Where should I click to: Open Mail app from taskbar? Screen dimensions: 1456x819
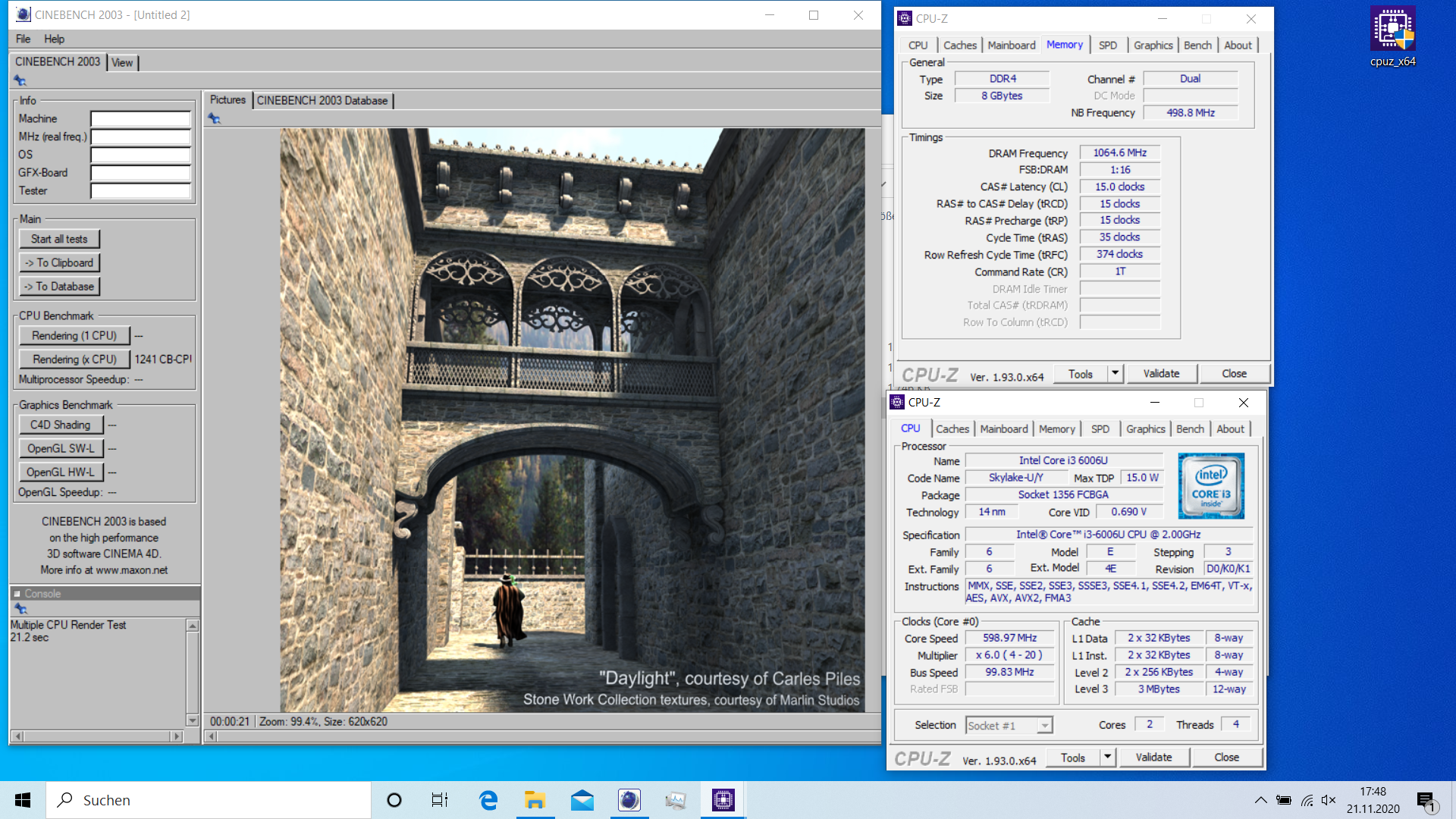pos(582,800)
